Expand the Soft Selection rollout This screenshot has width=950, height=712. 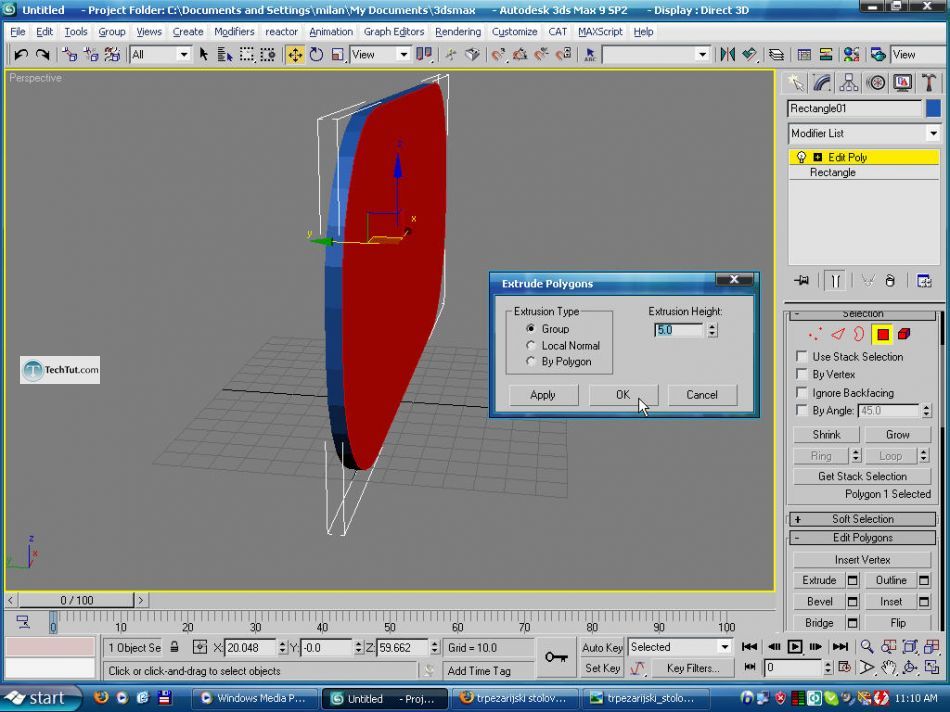863,519
